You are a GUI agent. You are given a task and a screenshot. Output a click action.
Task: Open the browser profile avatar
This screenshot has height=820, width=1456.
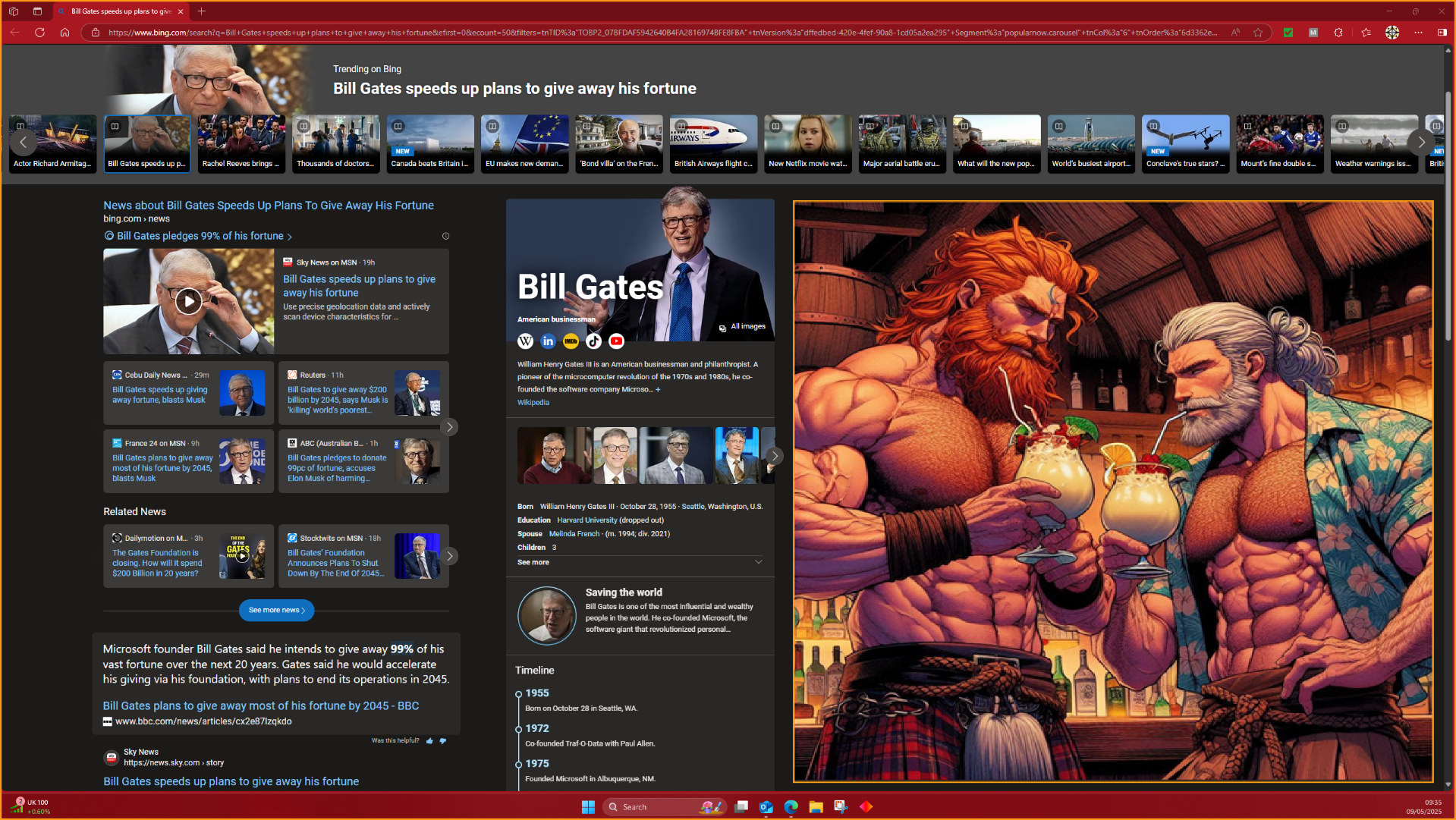pyautogui.click(x=1392, y=32)
